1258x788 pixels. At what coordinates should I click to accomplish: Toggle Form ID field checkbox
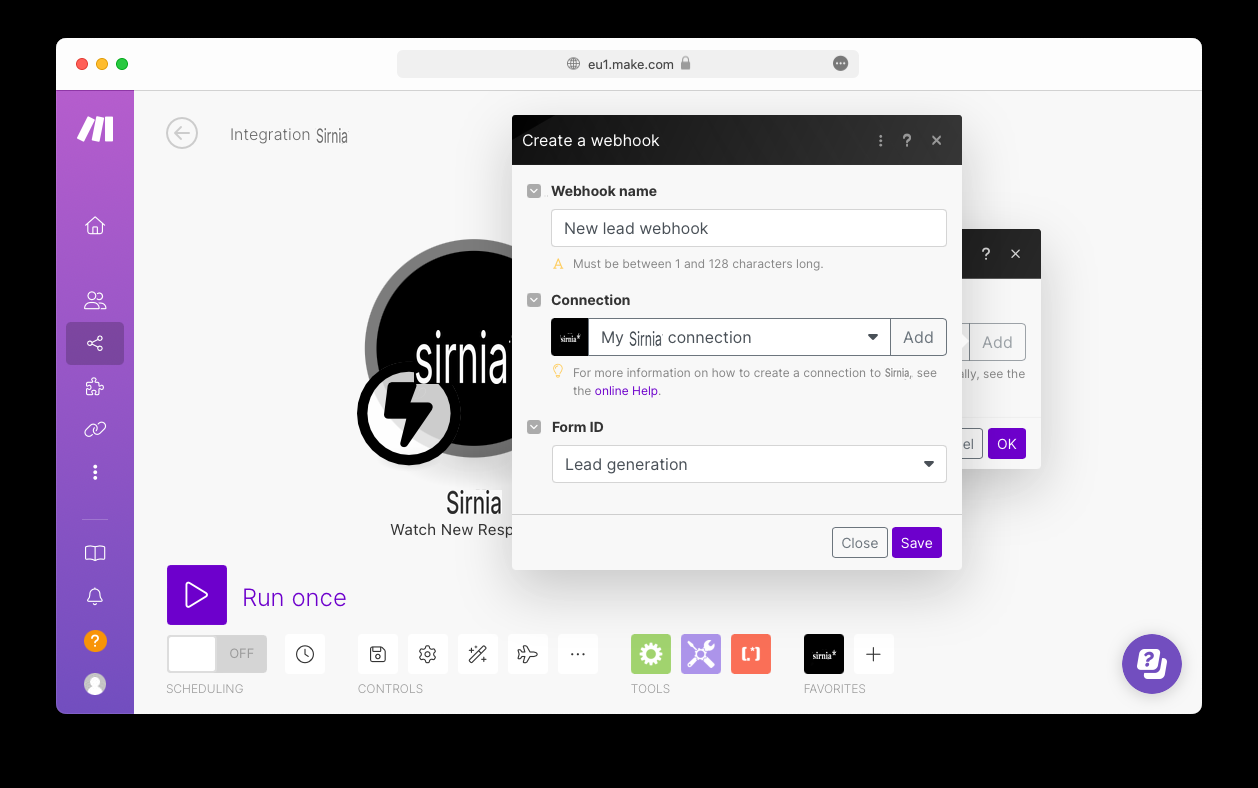pos(534,427)
